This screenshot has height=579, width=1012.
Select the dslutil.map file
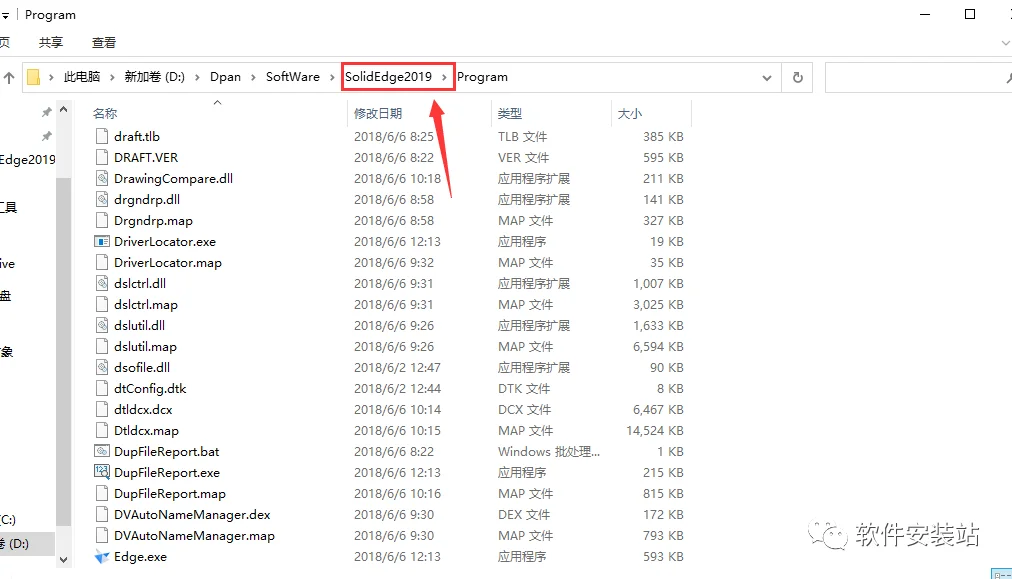[145, 347]
